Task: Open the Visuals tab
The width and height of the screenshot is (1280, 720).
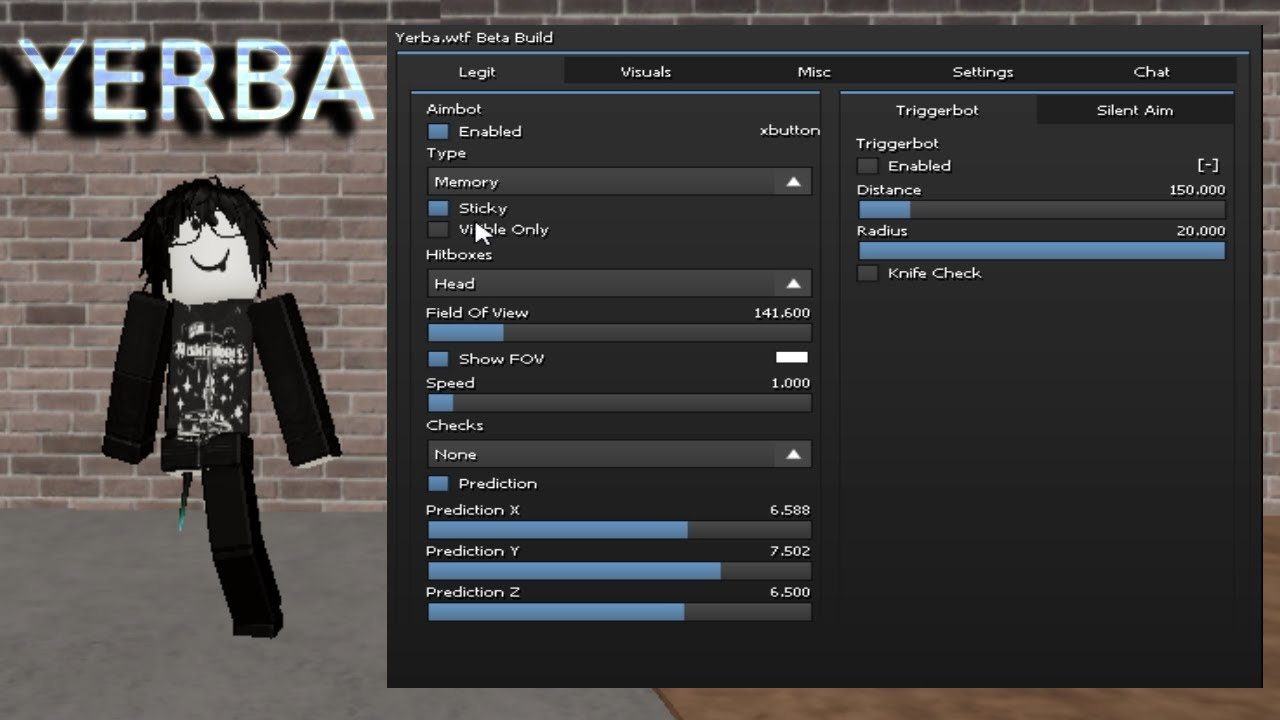Action: (x=645, y=72)
